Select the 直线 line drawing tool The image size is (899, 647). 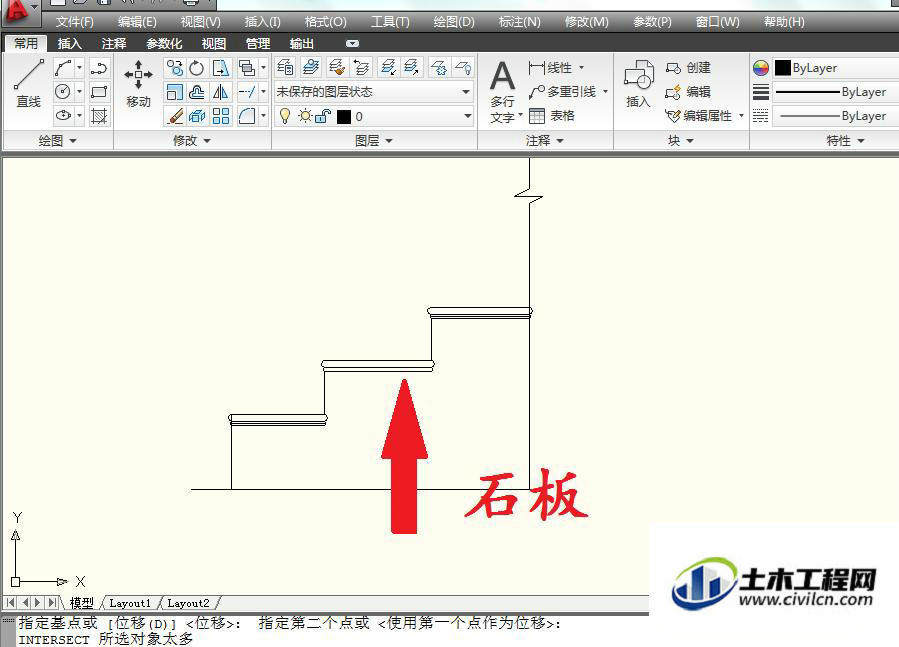pyautogui.click(x=29, y=84)
